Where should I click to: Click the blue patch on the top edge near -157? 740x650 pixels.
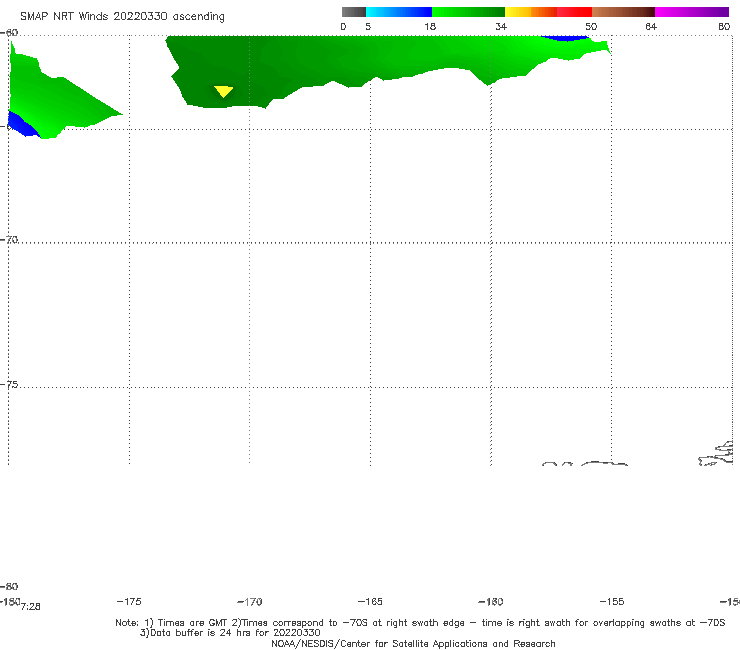click(564, 38)
